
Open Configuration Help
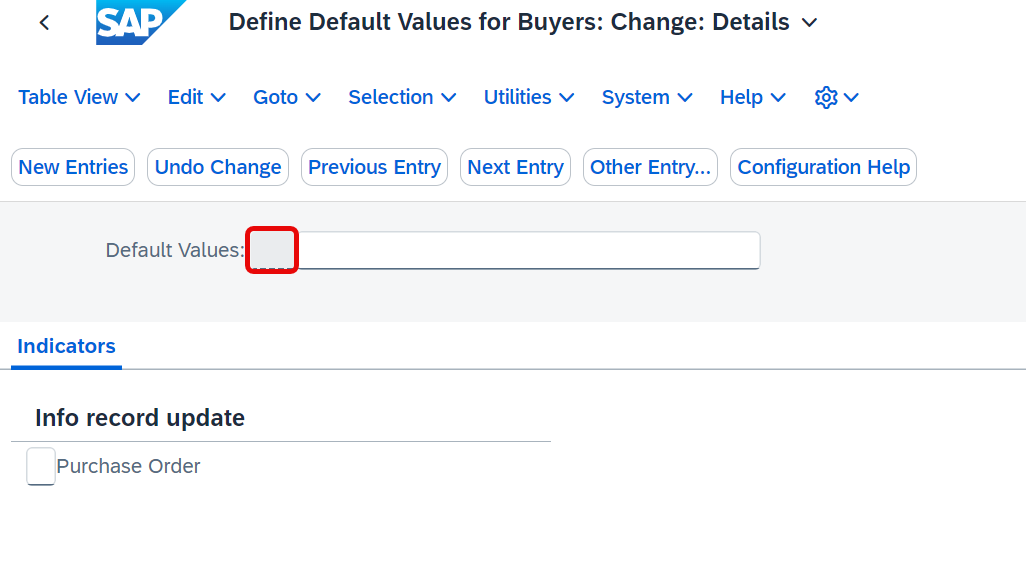point(823,167)
